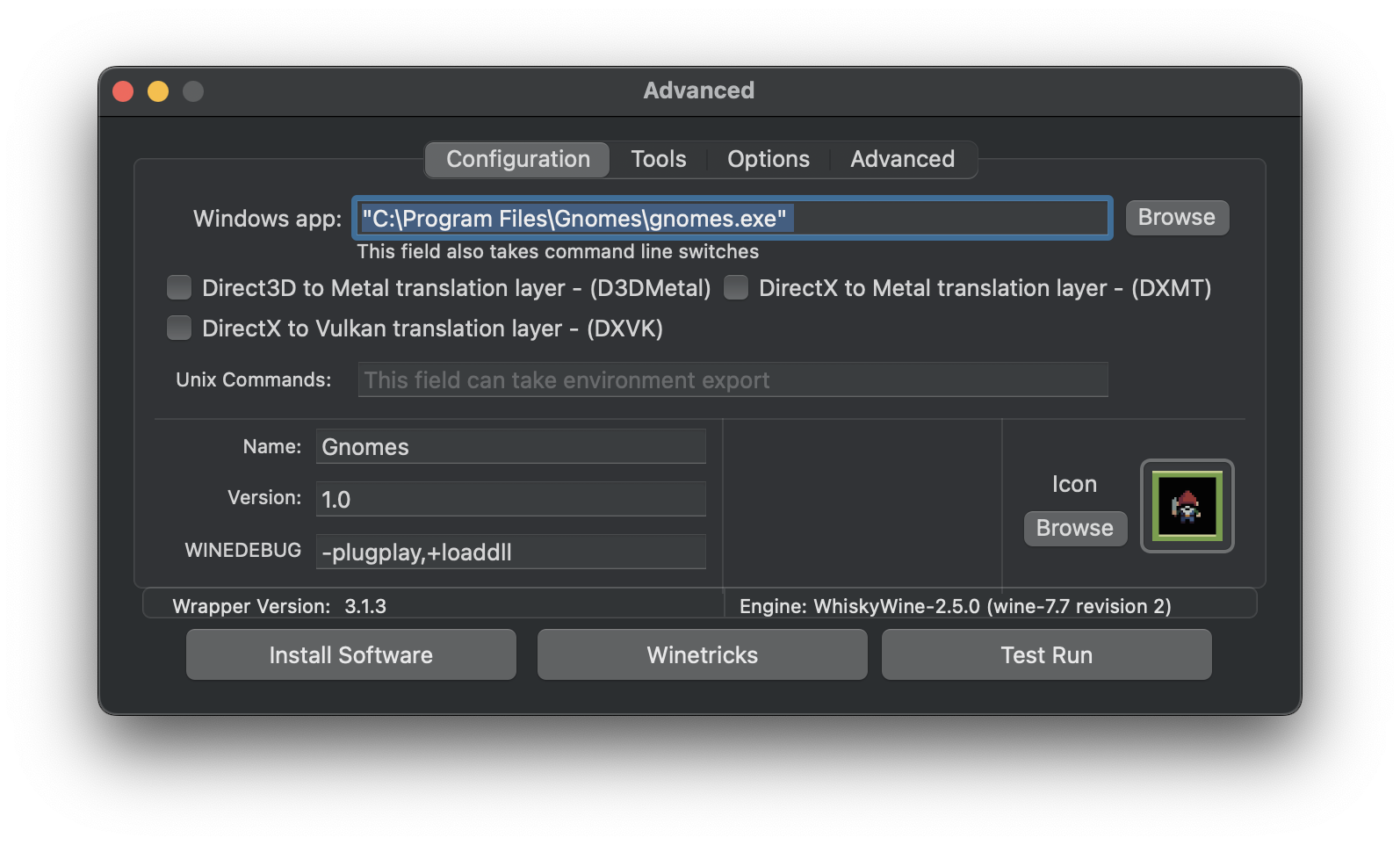The height and width of the screenshot is (845, 1400).
Task: Enable Direct3D to Metal (D3DMetal) checkbox
Action: (179, 287)
